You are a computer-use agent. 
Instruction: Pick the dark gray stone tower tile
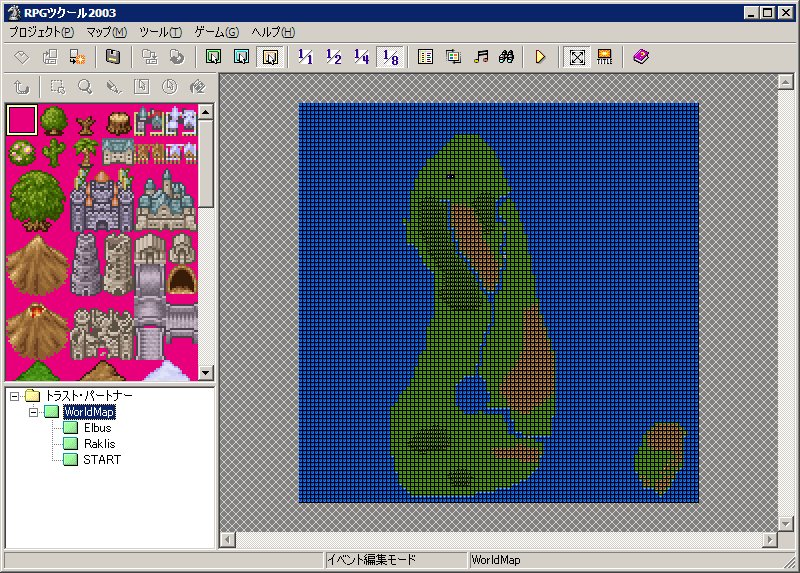coord(86,265)
